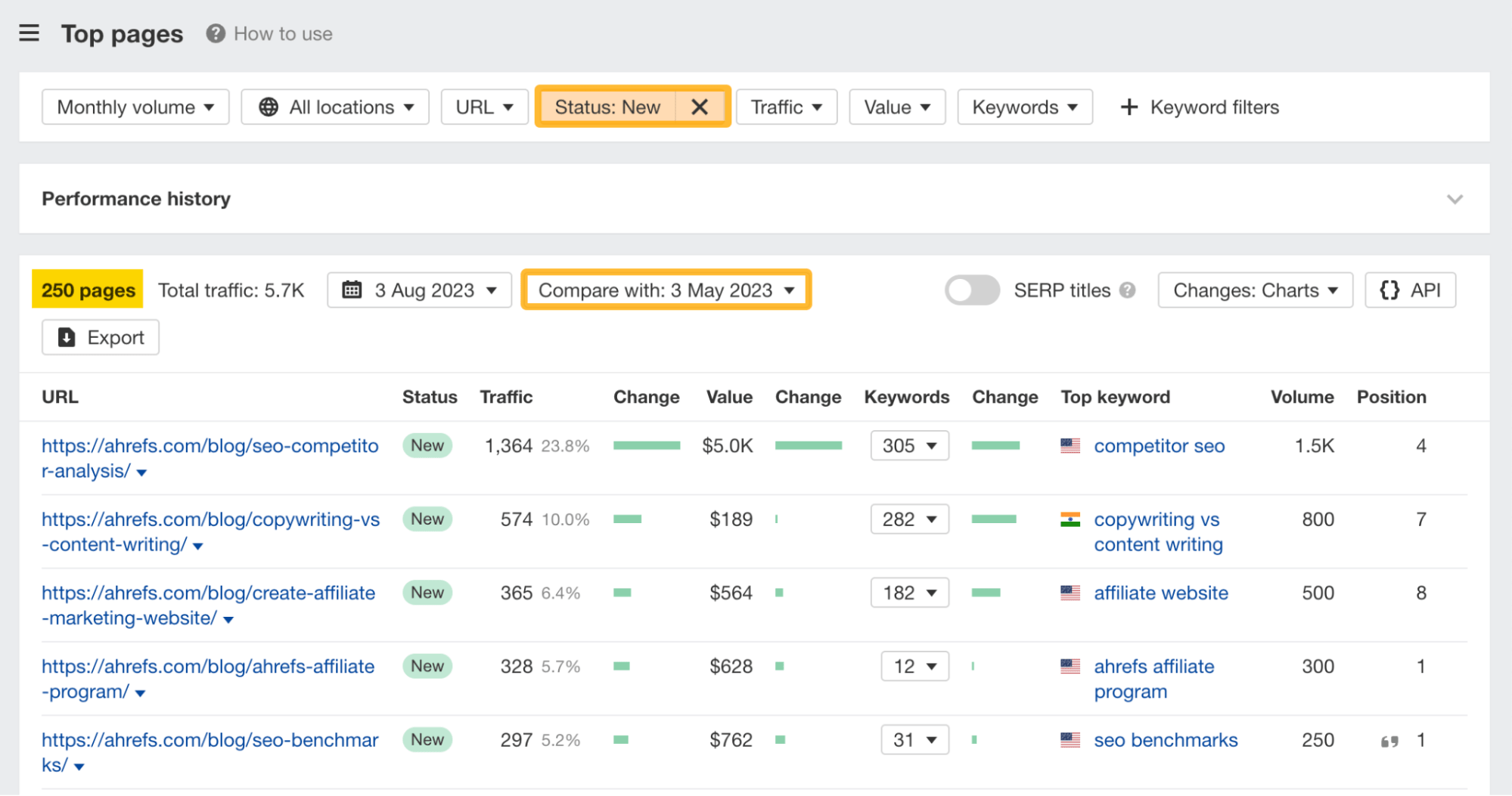Open the hamburger navigation menu
Viewport: 1512px width, 796px height.
click(29, 33)
